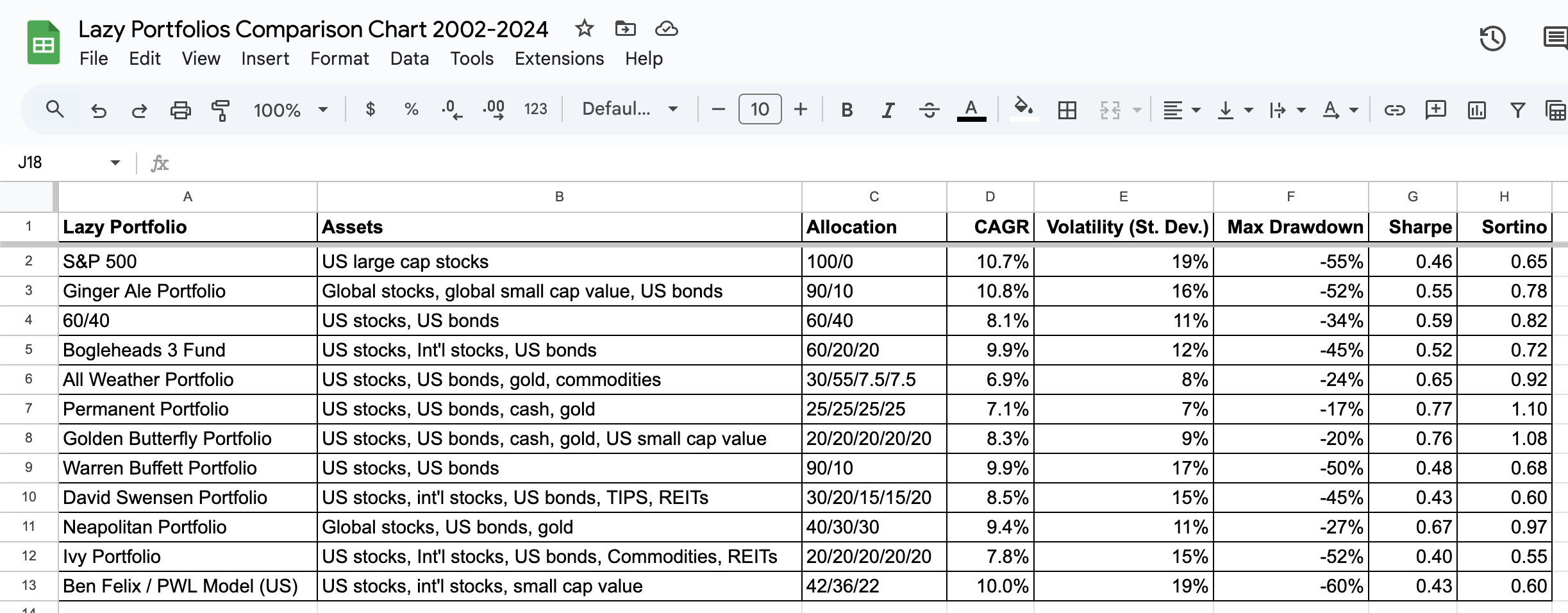Format as currency with dollar icon
The height and width of the screenshot is (613, 1568).
pyautogui.click(x=370, y=110)
